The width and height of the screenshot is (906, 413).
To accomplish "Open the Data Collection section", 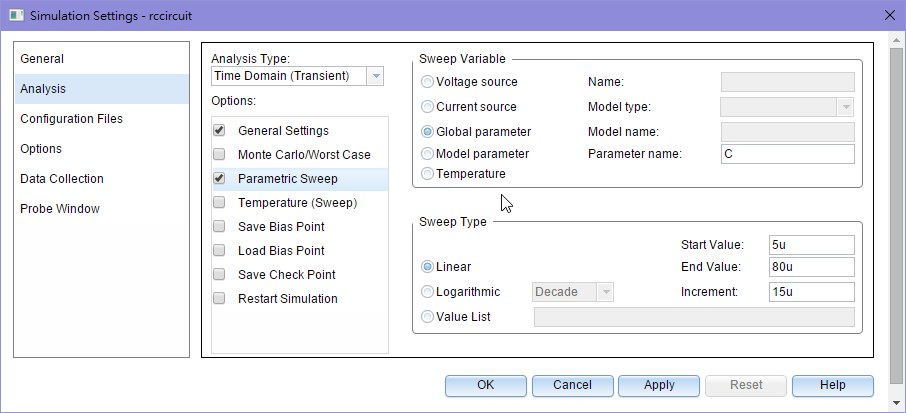I will pyautogui.click(x=102, y=178).
